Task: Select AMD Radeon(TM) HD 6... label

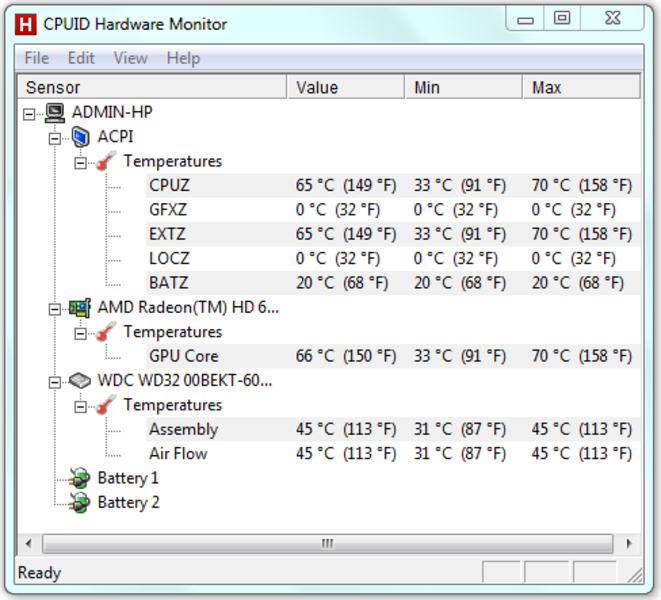Action: (188, 308)
